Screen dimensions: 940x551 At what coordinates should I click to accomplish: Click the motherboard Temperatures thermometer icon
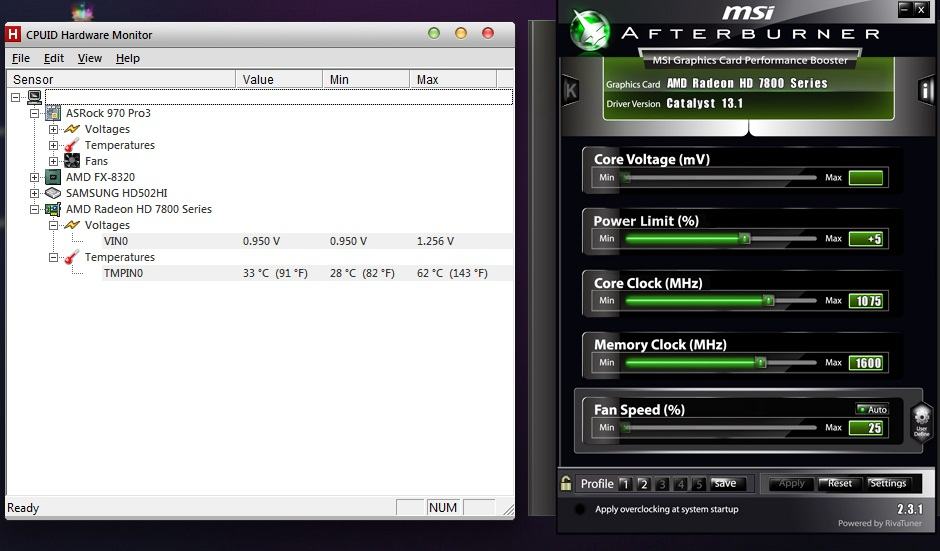[x=72, y=145]
